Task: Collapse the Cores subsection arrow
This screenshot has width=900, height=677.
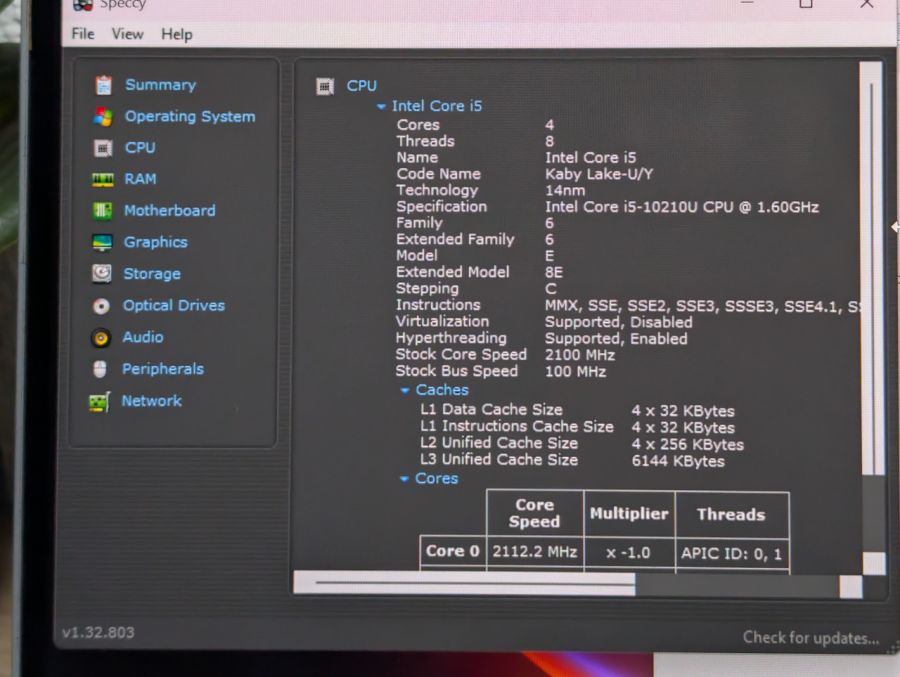Action: coord(404,479)
